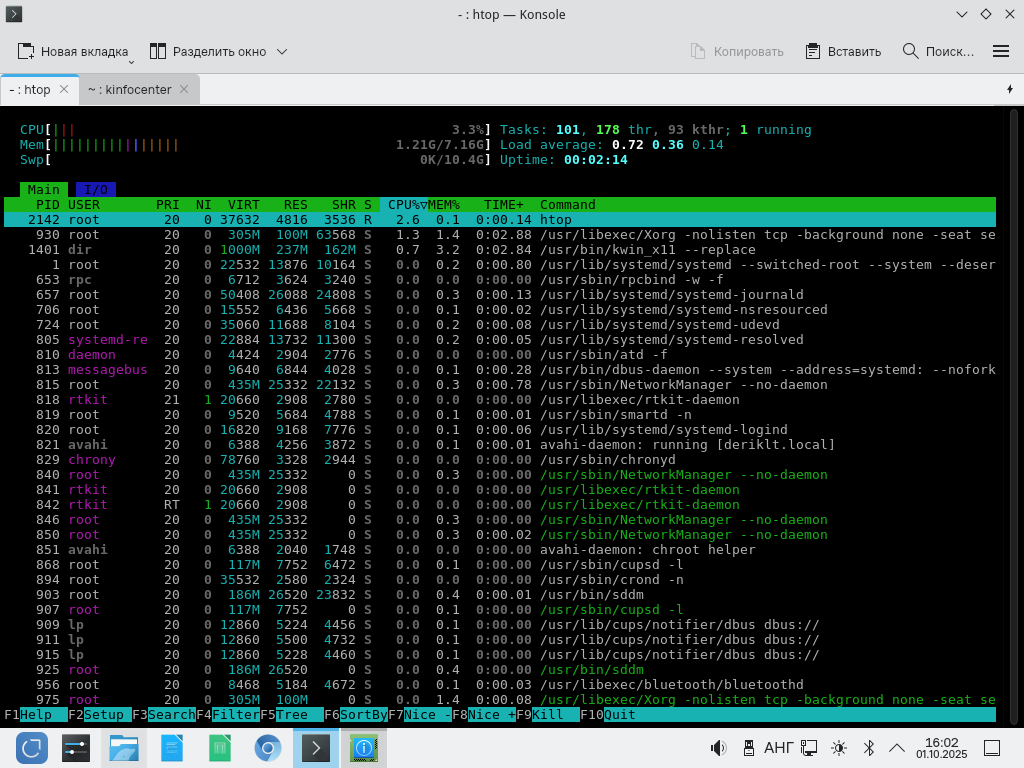Select the kwin_x11 process row
This screenshot has width=1024, height=768.
[x=500, y=250]
